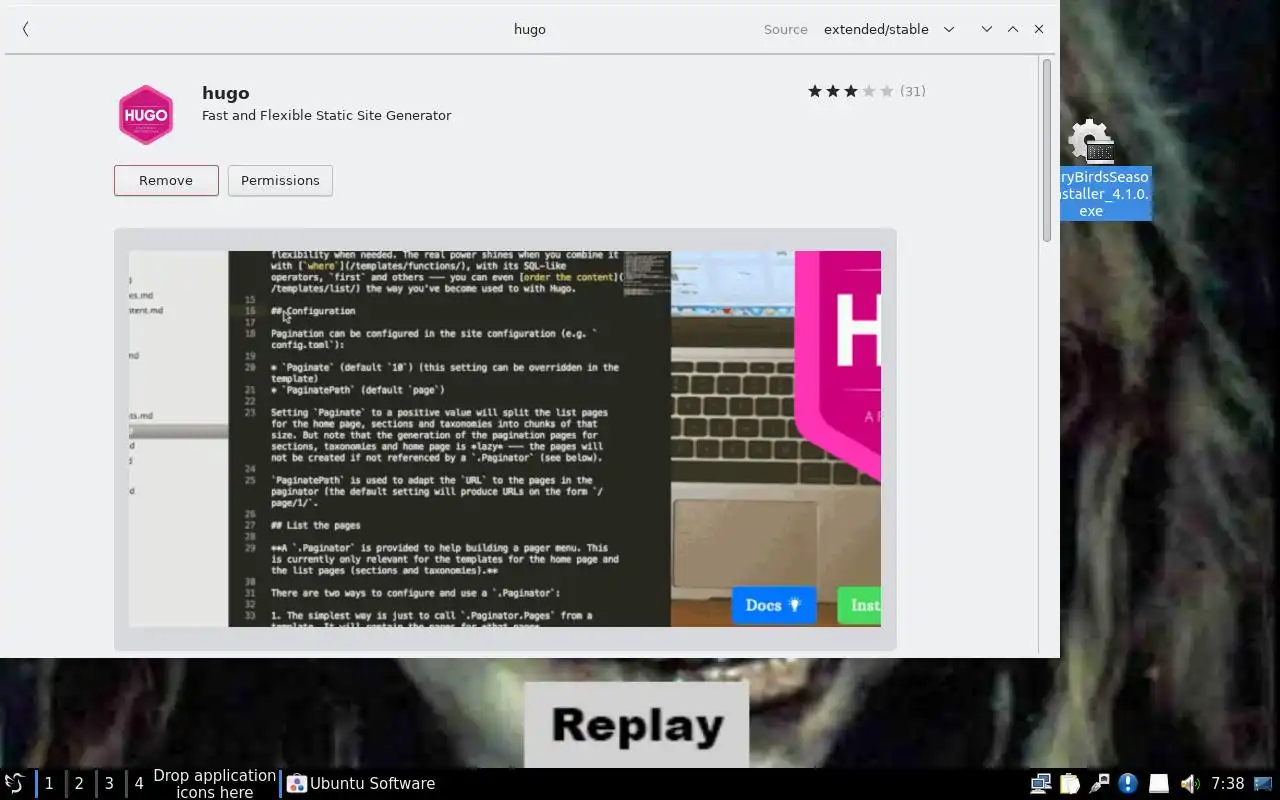Click the white square tray icon
Screen dimensions: 1280x800
pyautogui.click(x=1158, y=783)
